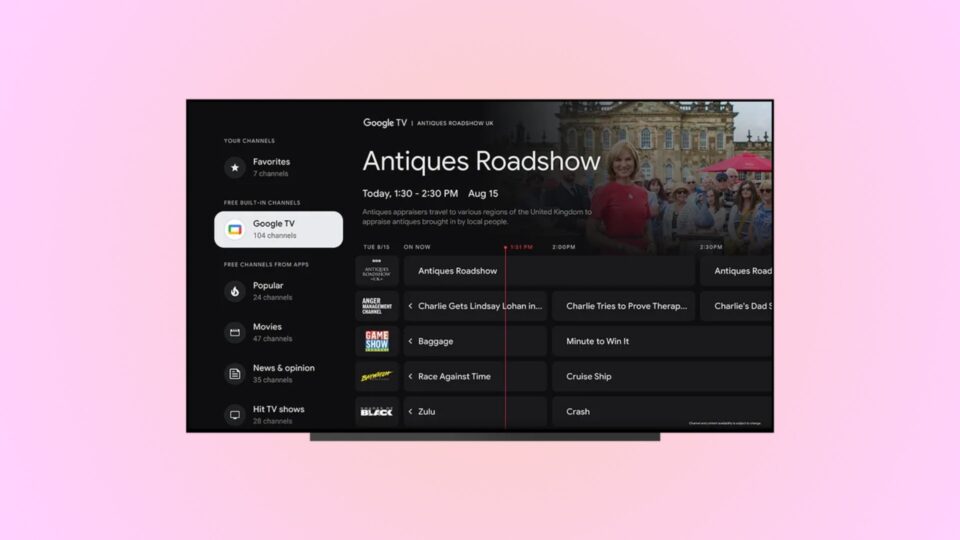960x540 pixels.
Task: Click the Google TV channels icon
Action: (235, 230)
